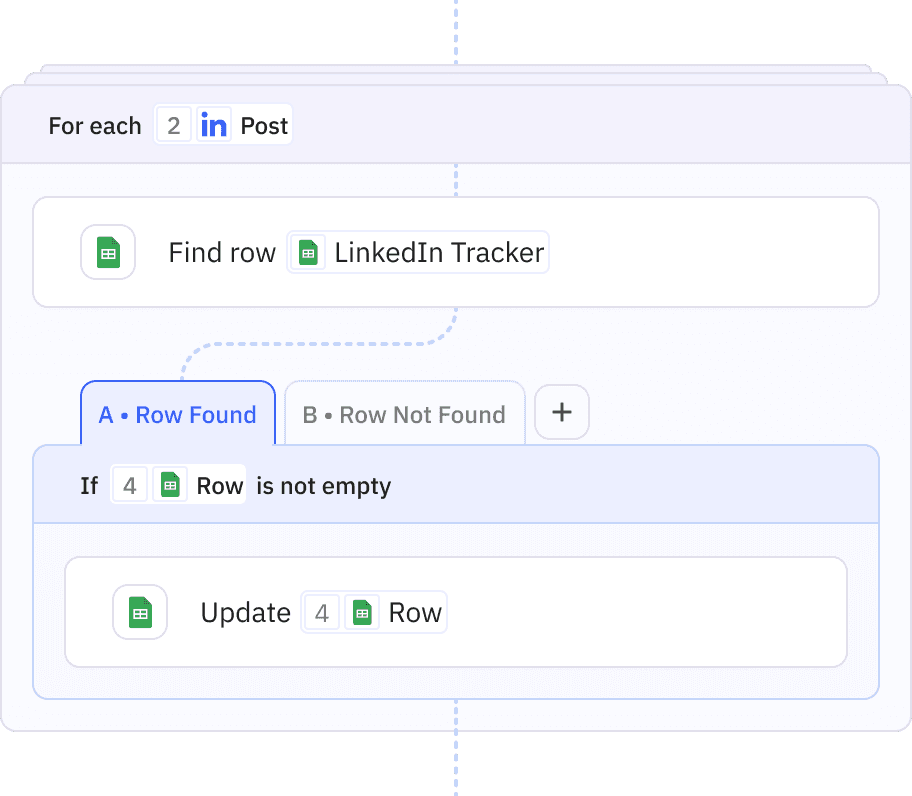Click the LinkedIn icon in the For each header
Image resolution: width=912 pixels, height=796 pixels.
click(213, 125)
